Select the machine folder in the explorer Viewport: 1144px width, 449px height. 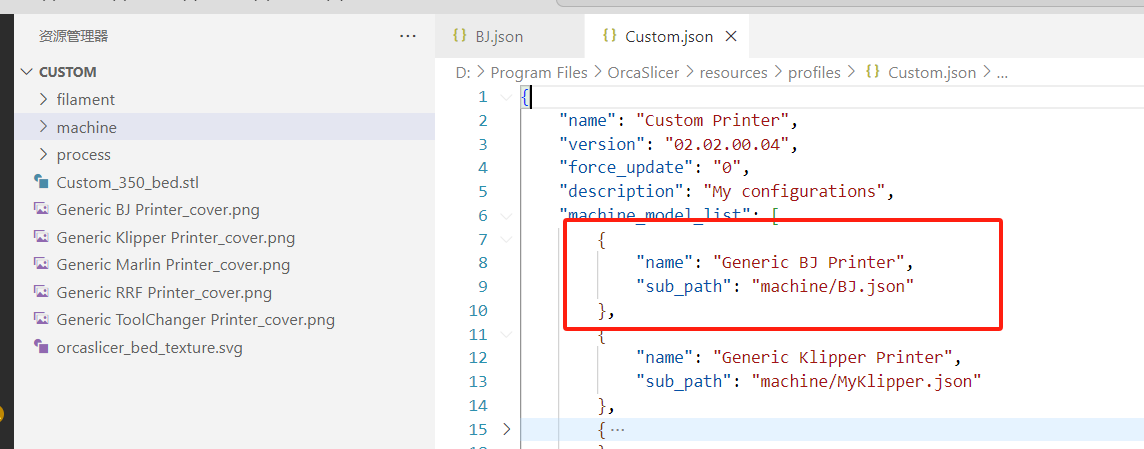[x=86, y=127]
